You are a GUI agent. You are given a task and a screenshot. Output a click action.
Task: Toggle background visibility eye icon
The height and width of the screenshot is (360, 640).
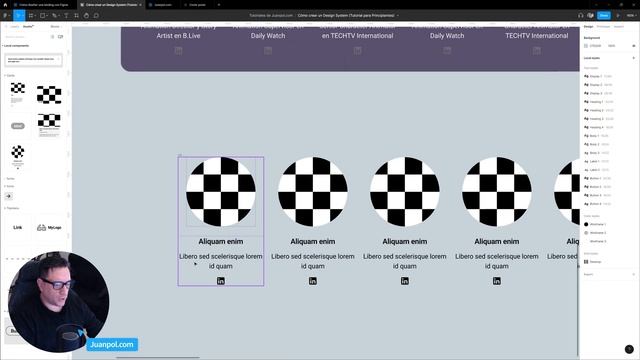click(x=633, y=46)
